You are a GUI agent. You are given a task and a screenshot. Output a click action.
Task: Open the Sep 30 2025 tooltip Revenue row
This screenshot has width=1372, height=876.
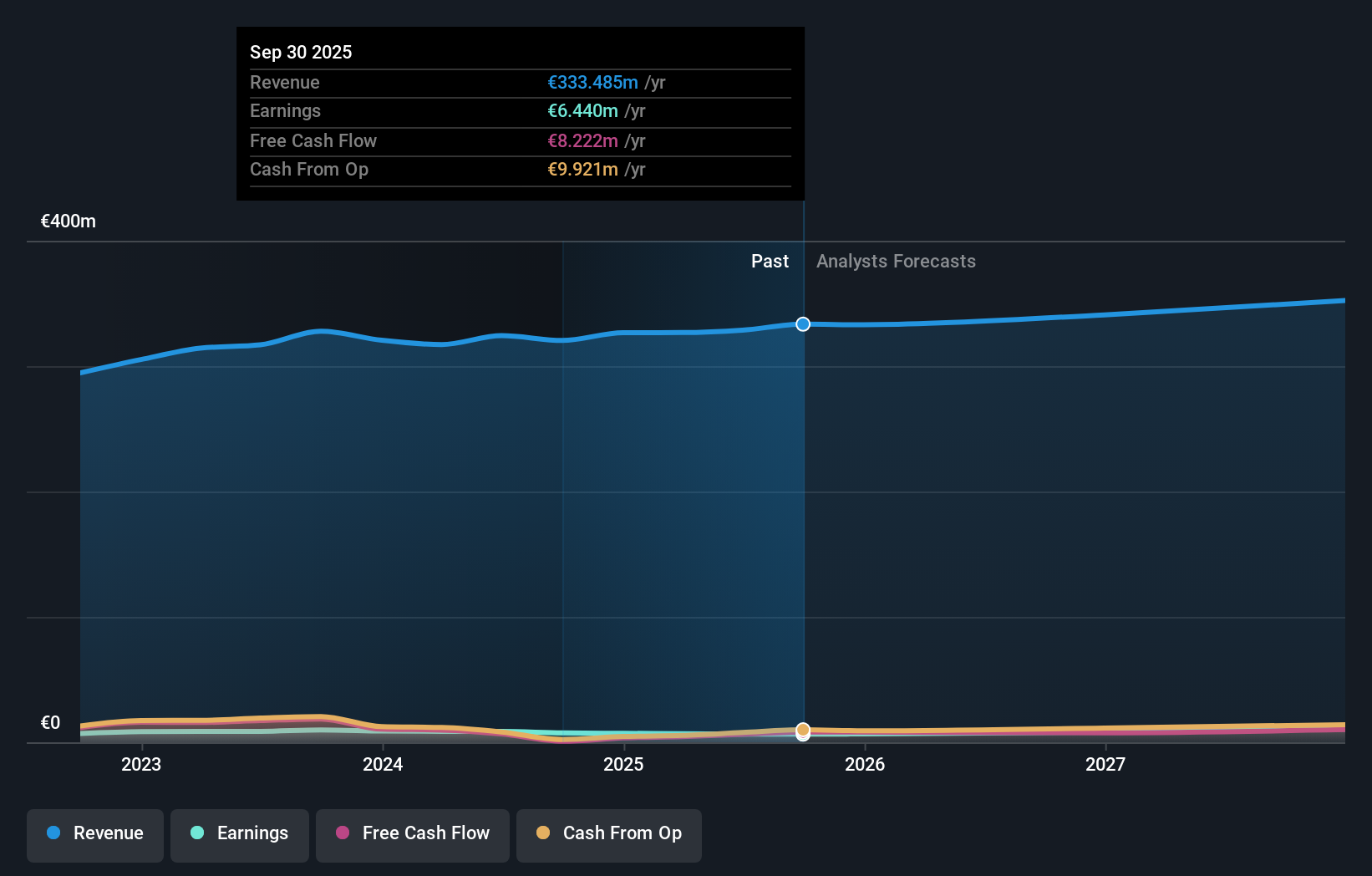click(x=521, y=83)
